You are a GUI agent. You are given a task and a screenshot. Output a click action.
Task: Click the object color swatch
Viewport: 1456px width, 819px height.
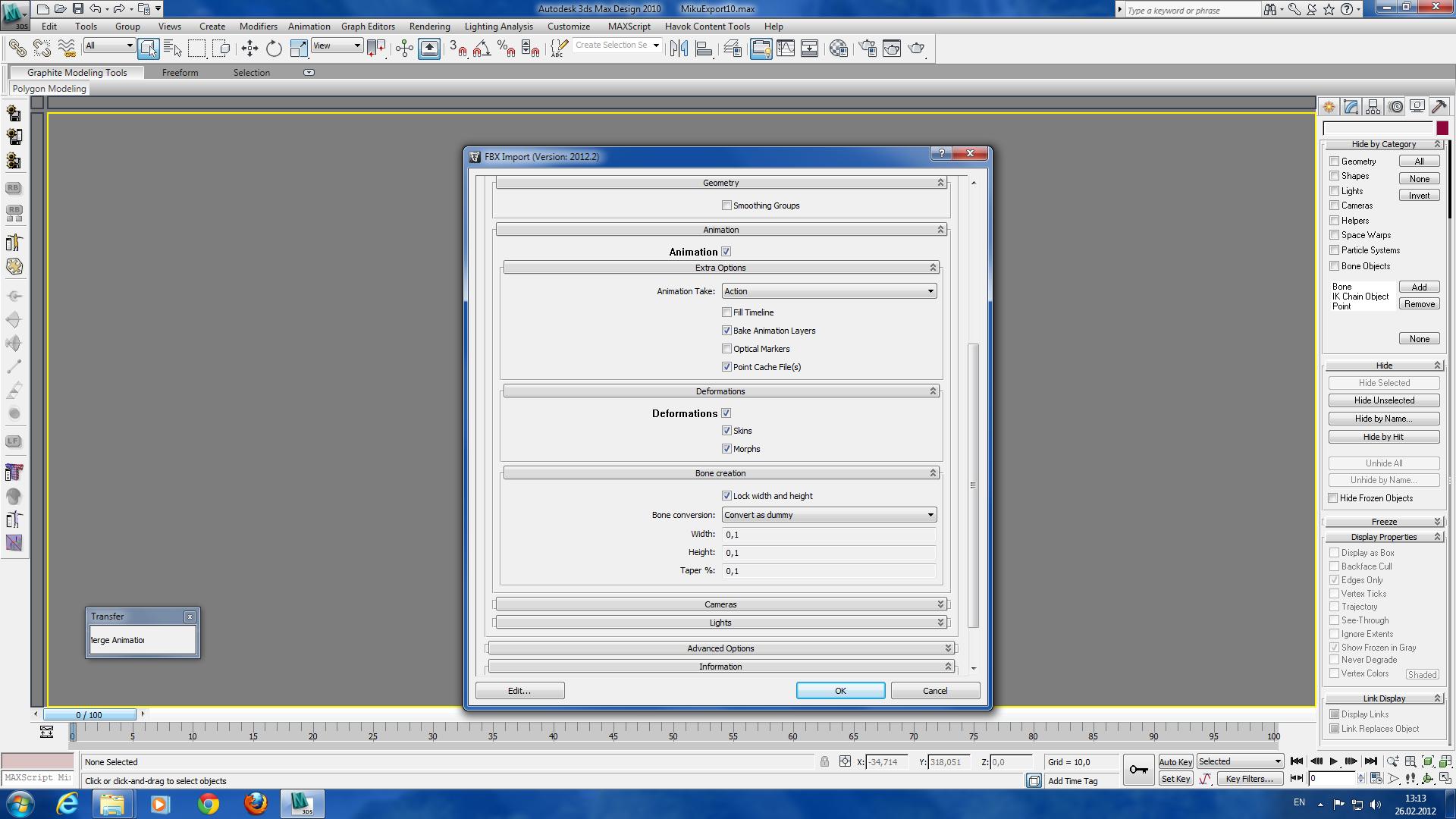click(x=1442, y=128)
